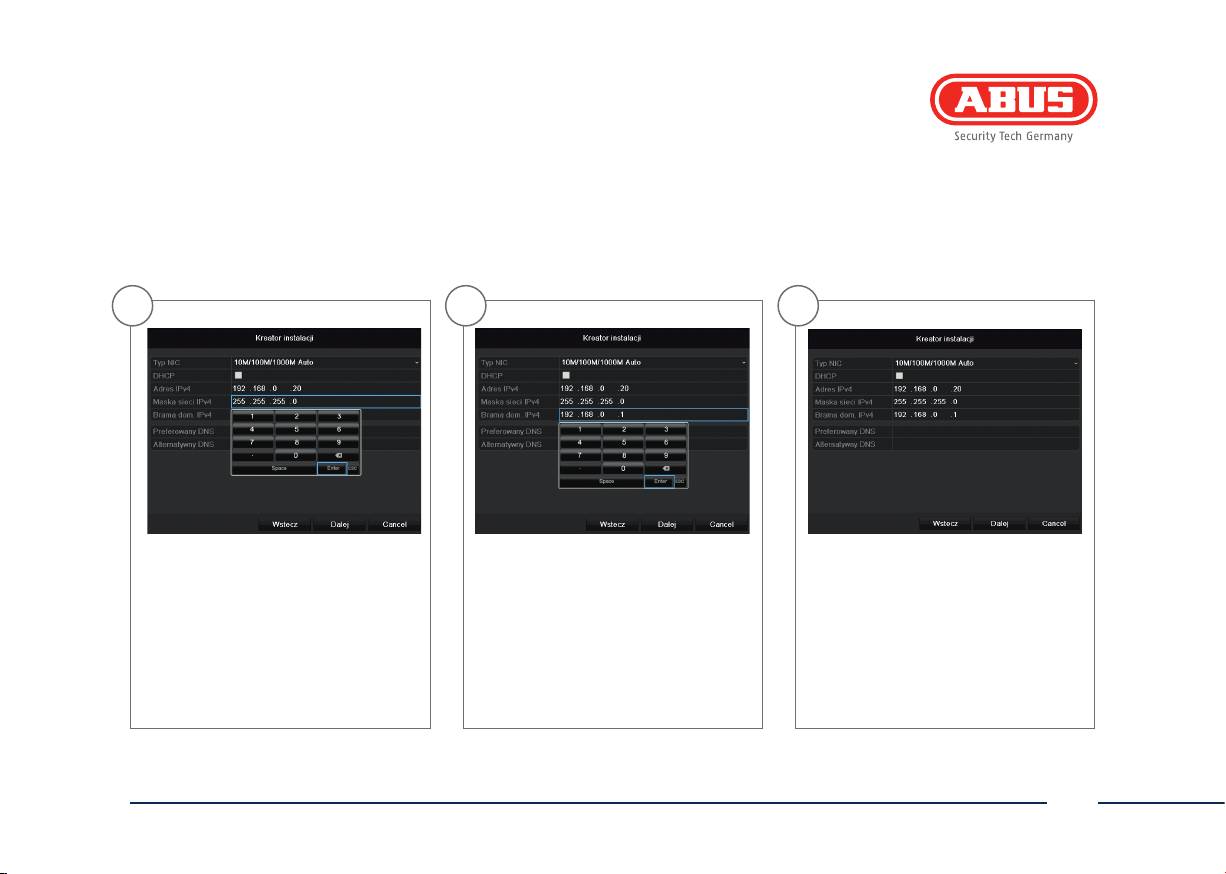Click Maska sieci IPv4 field in left panel
The width and height of the screenshot is (1226, 874).
click(x=325, y=401)
